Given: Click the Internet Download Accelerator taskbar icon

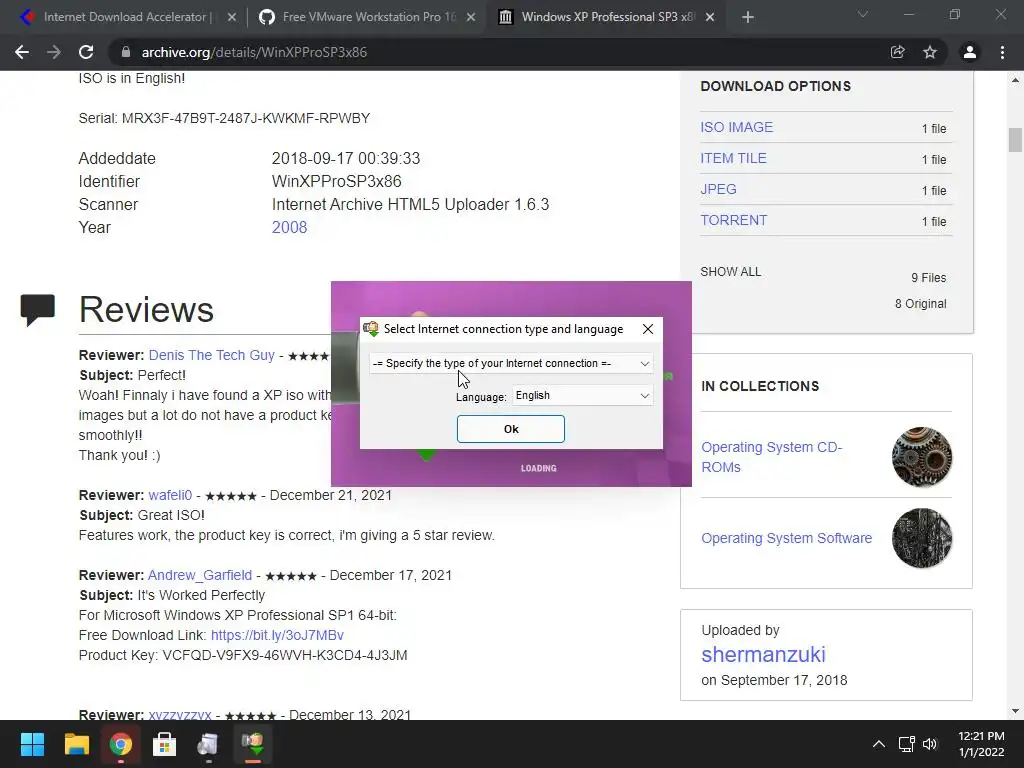Looking at the screenshot, I should tap(253, 744).
